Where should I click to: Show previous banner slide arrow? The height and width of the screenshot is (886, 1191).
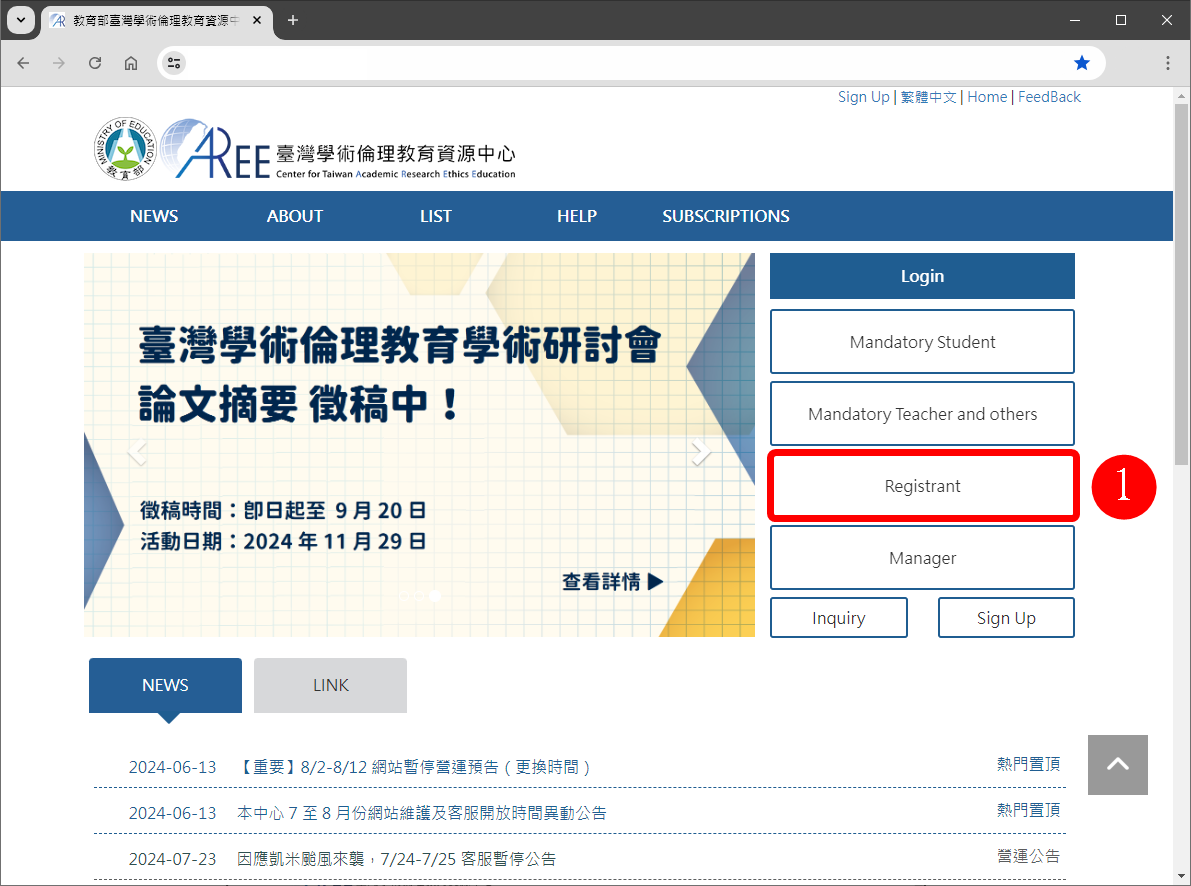pyautogui.click(x=137, y=453)
